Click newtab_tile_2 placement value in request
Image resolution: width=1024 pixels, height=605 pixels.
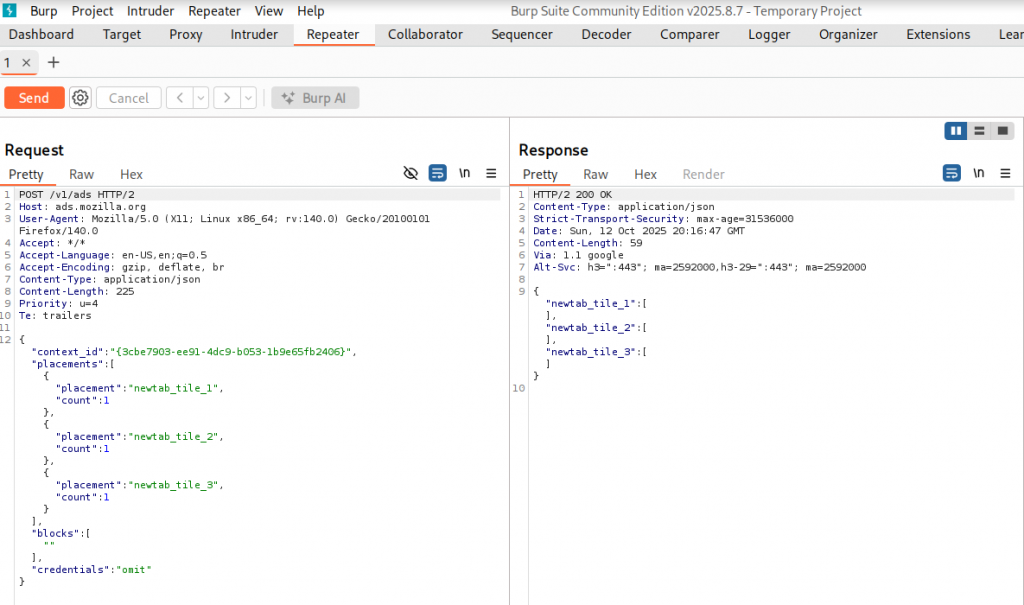174,436
